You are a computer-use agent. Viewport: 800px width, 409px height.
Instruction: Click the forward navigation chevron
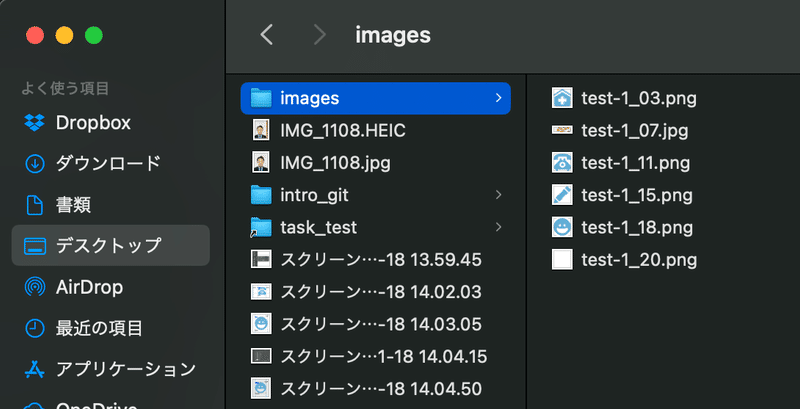tap(319, 35)
